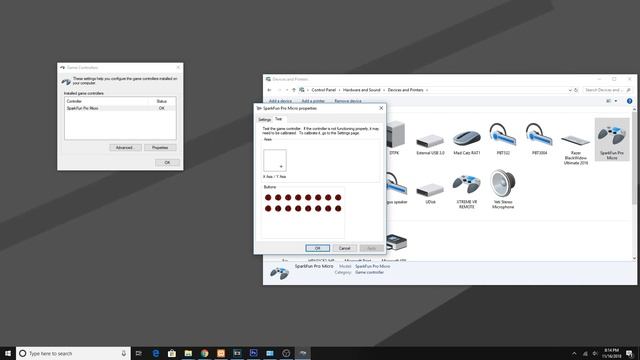Close the SparkFun Pro Micro properties dialog
The width and height of the screenshot is (640, 360).
pos(381,108)
